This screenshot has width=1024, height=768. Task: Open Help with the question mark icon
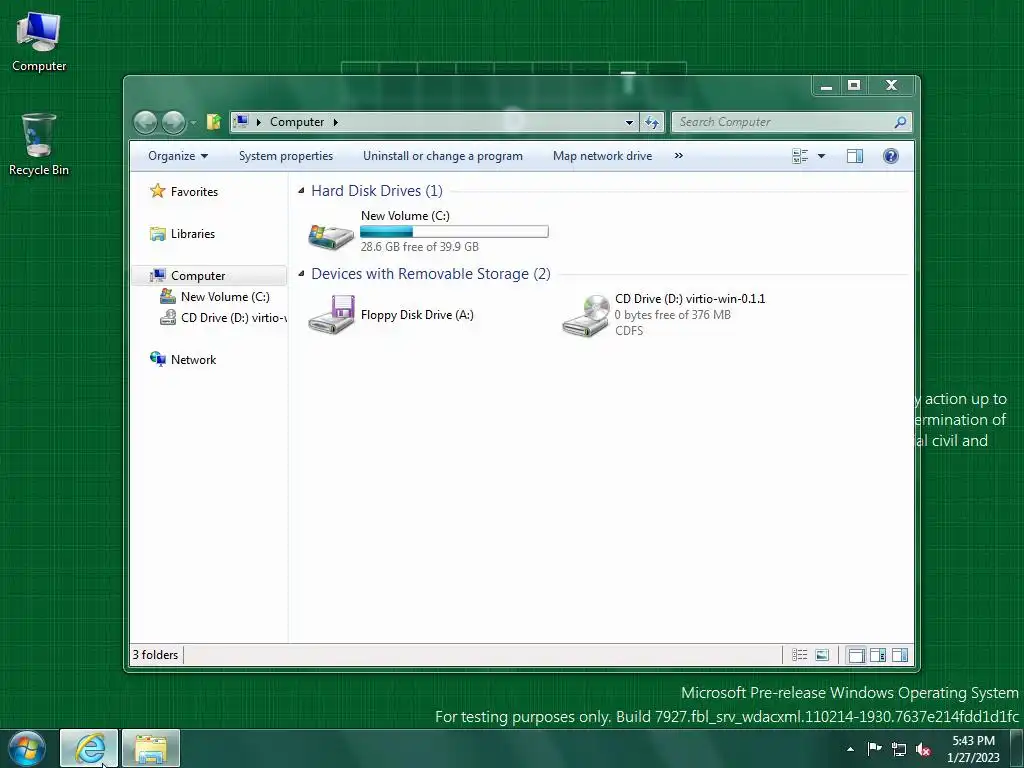[x=890, y=156]
